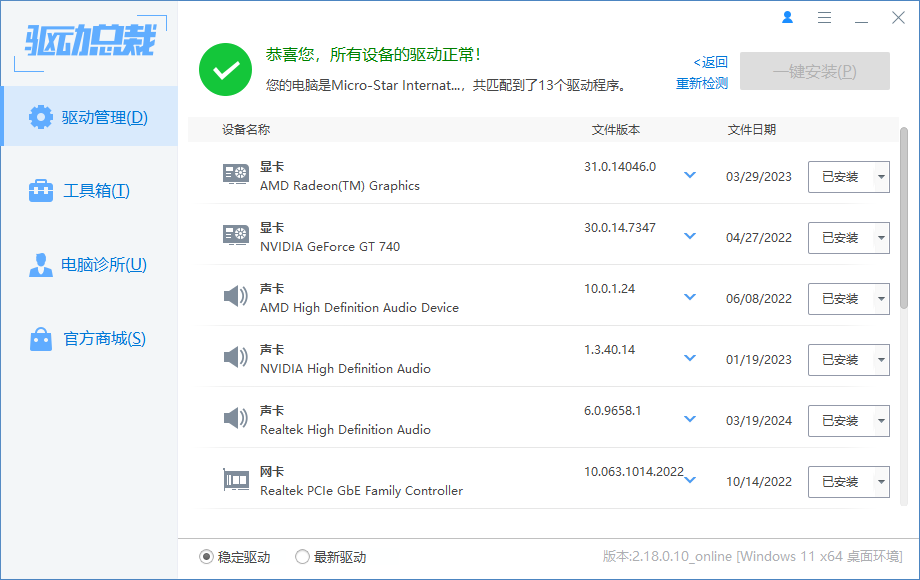This screenshot has width=920, height=580.
Task: Click the NVIDIA GeForce GT 740 card icon
Action: tap(235, 236)
